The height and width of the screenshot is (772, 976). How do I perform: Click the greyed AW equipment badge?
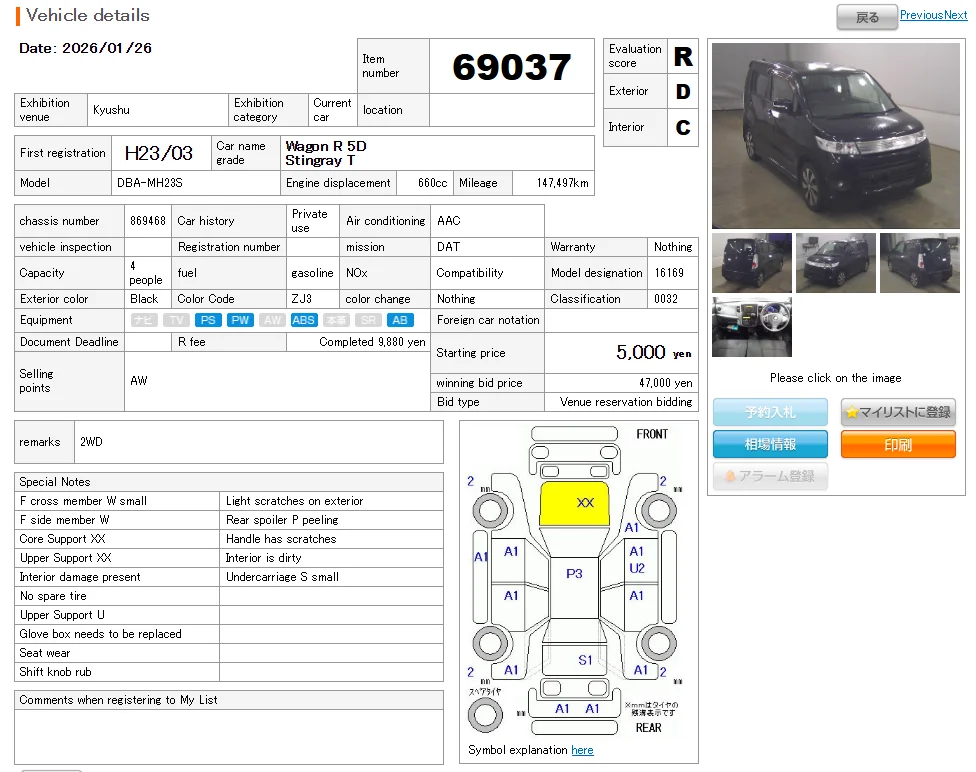(x=272, y=320)
